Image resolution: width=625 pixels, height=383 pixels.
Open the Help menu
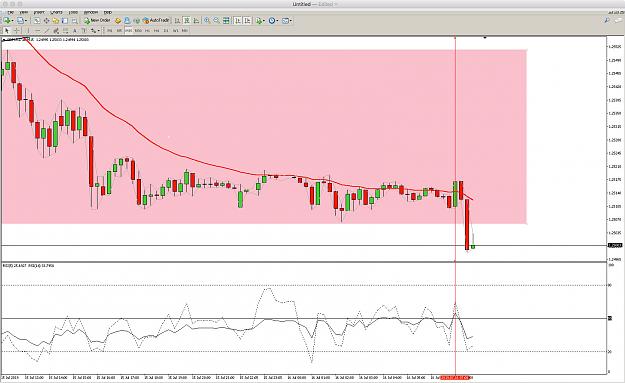(x=108, y=12)
